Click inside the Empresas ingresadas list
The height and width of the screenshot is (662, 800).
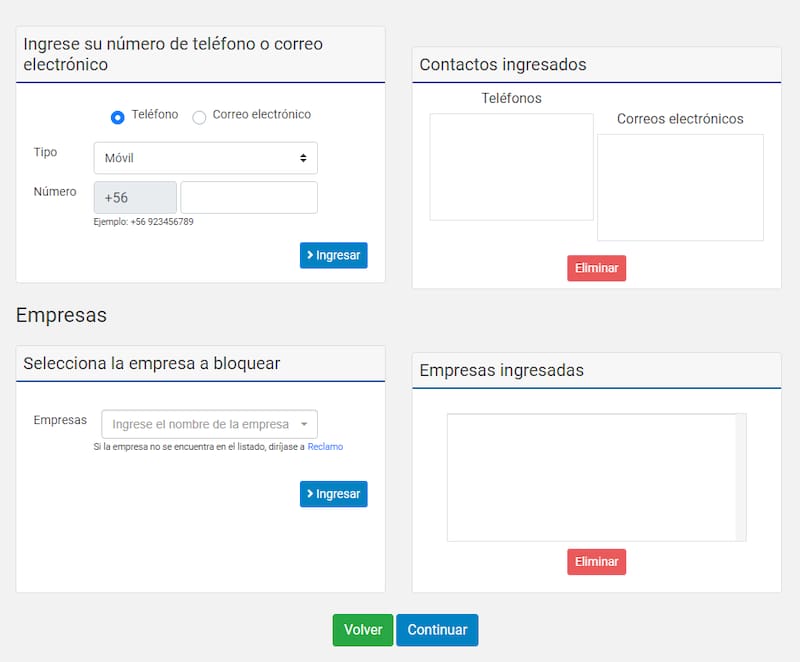[590, 477]
